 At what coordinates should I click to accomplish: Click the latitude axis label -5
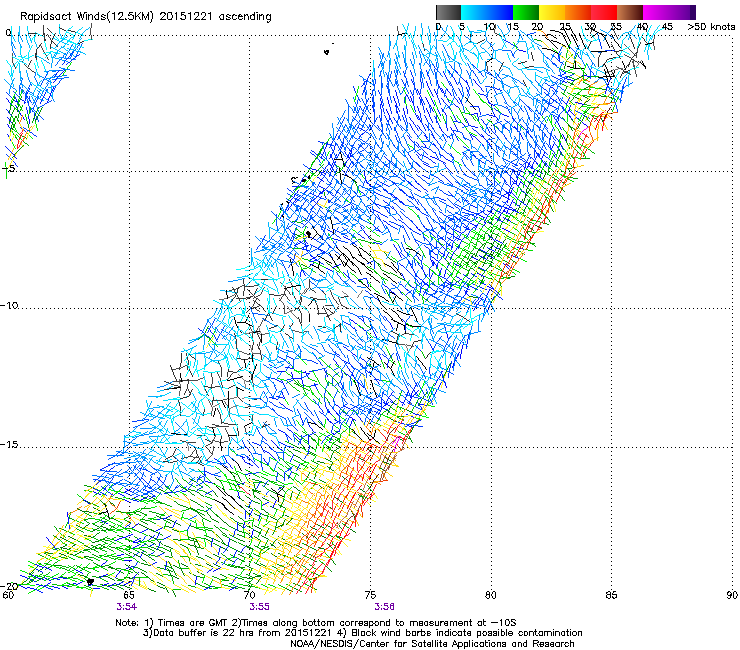click(8, 168)
